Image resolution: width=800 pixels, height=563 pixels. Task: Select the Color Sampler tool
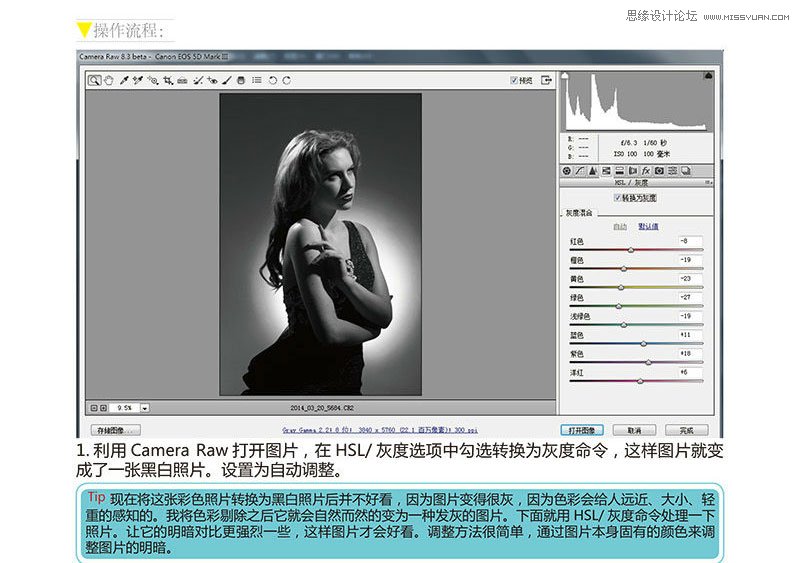coord(138,80)
